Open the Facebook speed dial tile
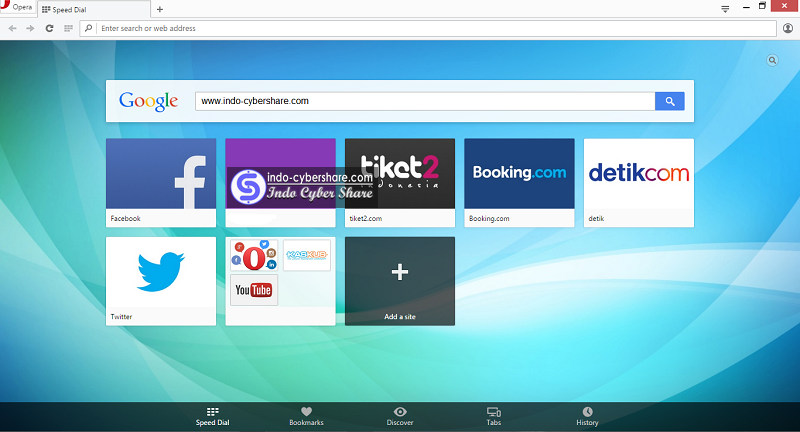Viewport: 800px width, 432px height. (x=161, y=183)
